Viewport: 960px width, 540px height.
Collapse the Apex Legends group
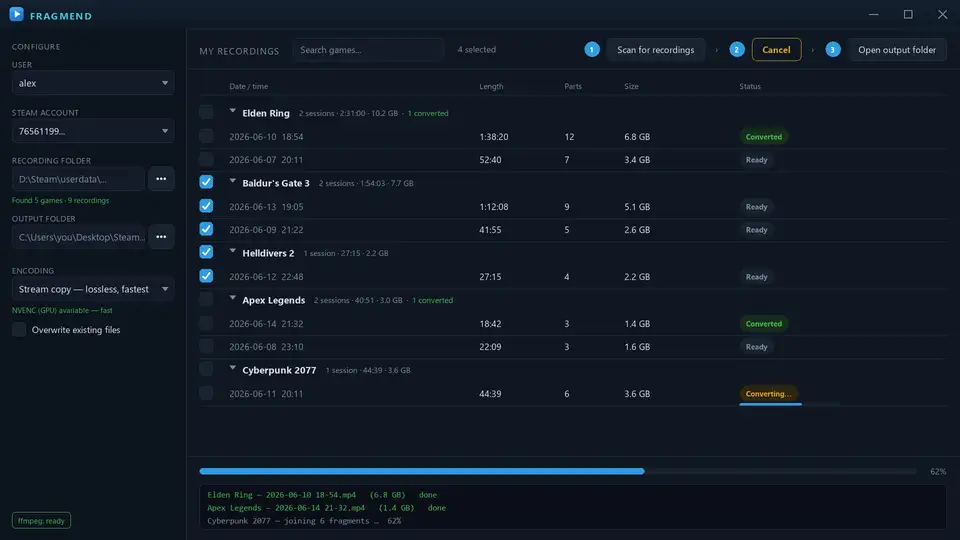coord(233,298)
